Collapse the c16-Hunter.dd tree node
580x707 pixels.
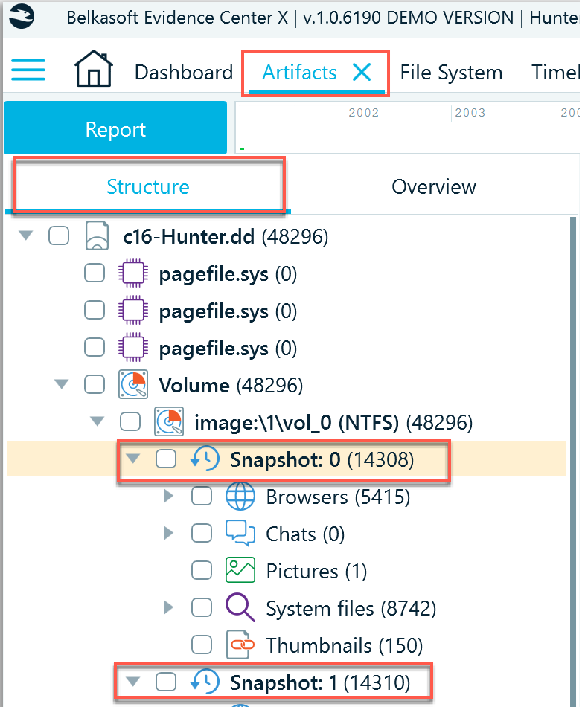pyautogui.click(x=26, y=235)
